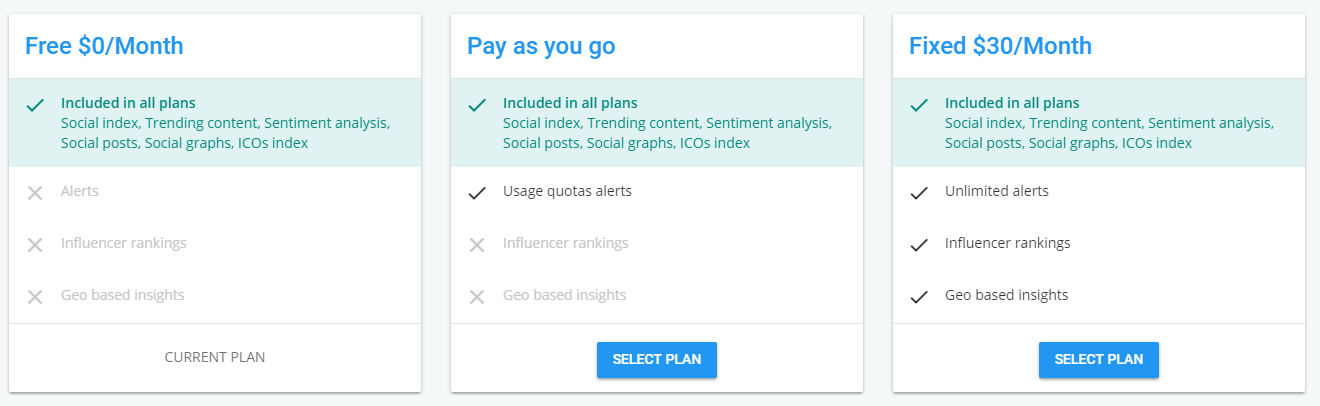Click the checkmark beside Influencer rankings in Fixed plan
Image resolution: width=1320 pixels, height=406 pixels.
pyautogui.click(x=919, y=245)
